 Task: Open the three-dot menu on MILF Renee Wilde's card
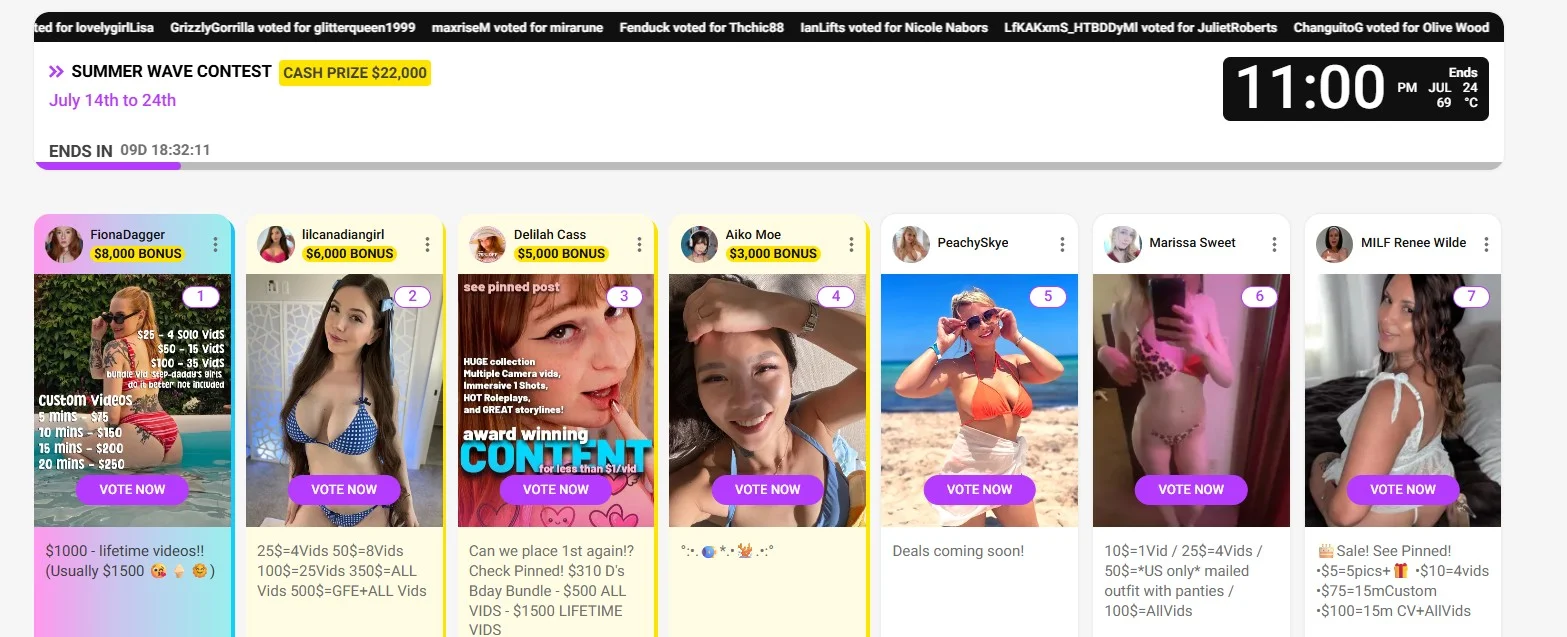1486,244
